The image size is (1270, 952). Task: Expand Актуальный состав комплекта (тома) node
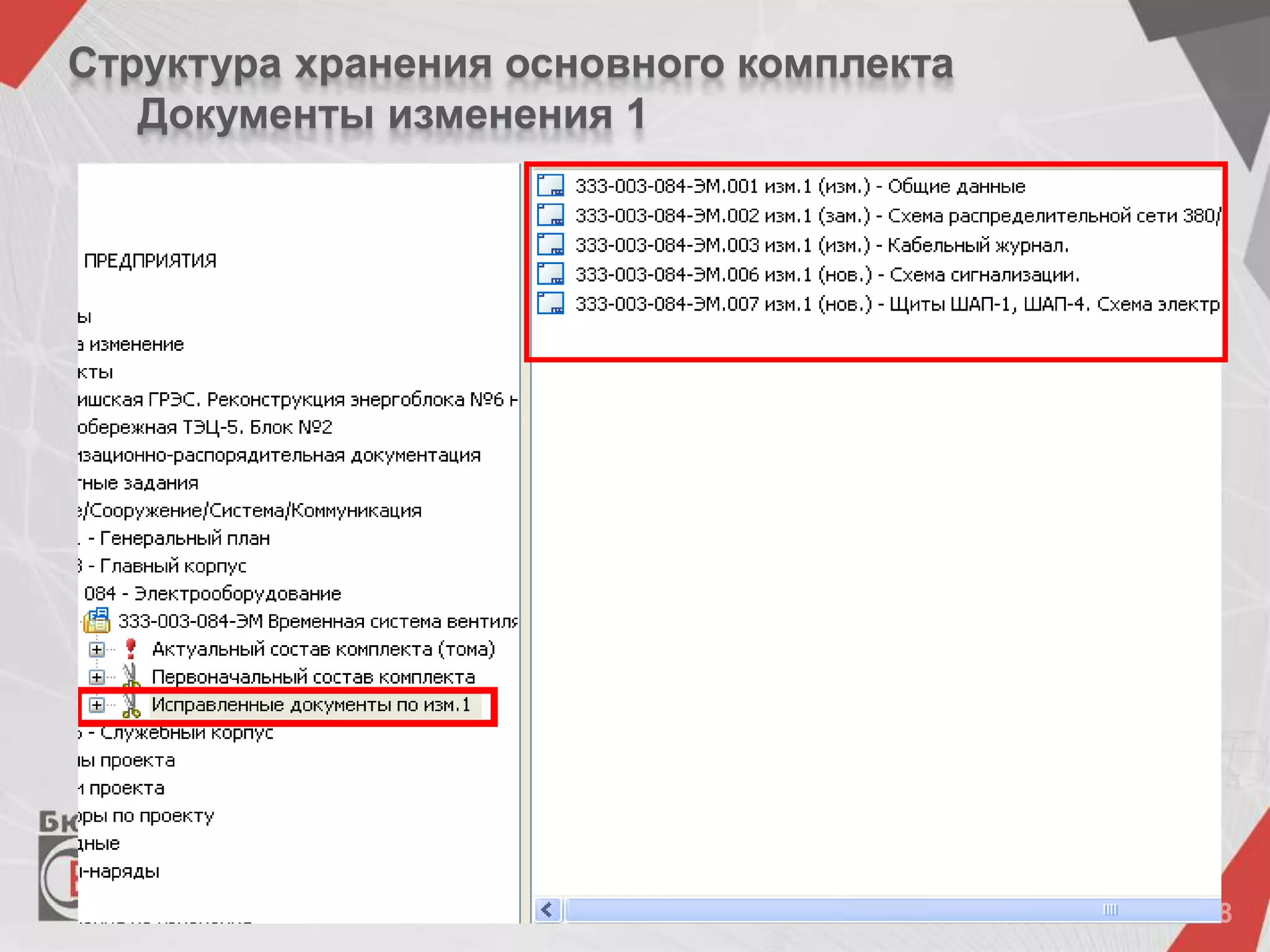(96, 650)
